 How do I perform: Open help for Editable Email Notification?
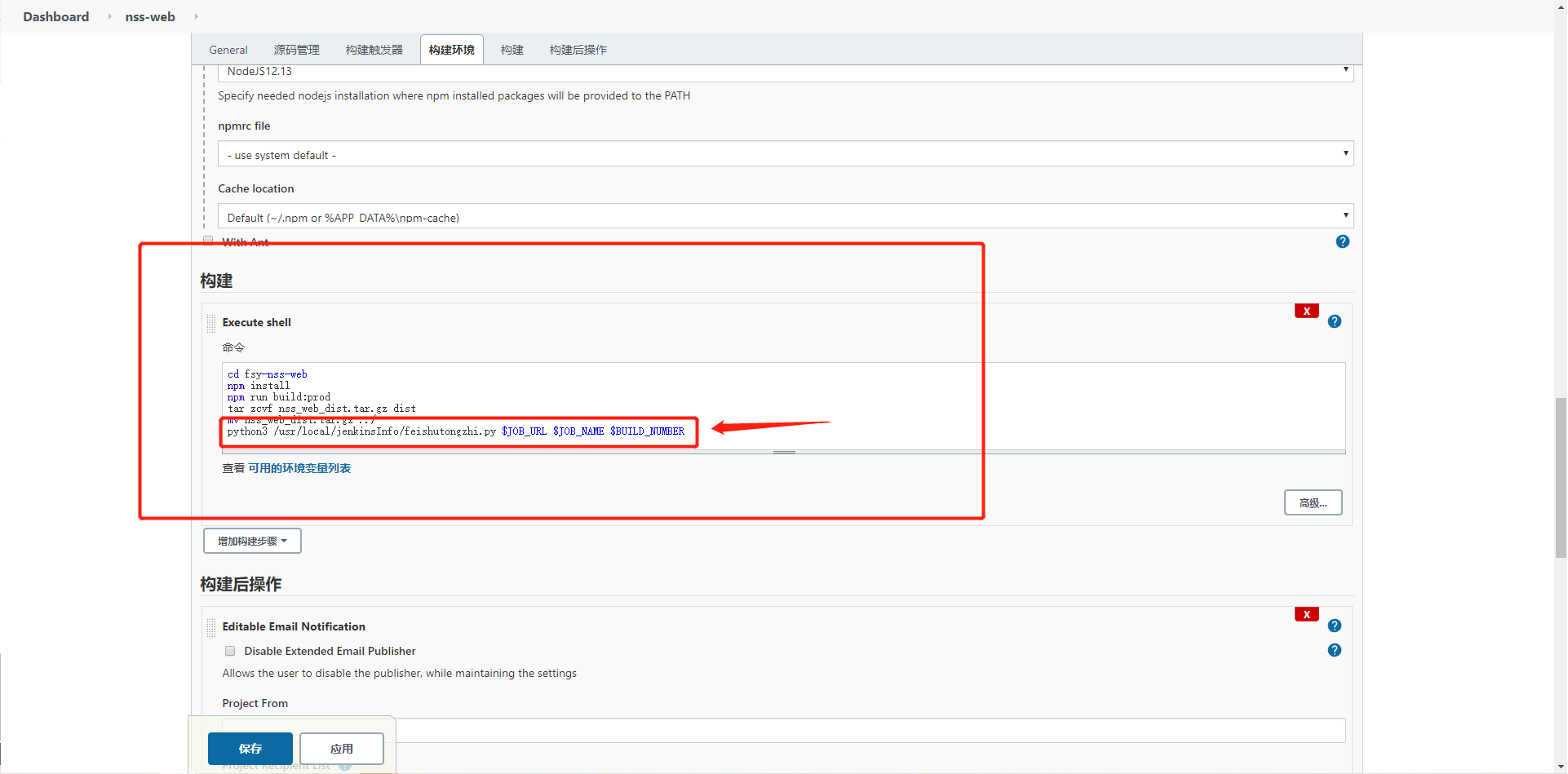[x=1334, y=626]
